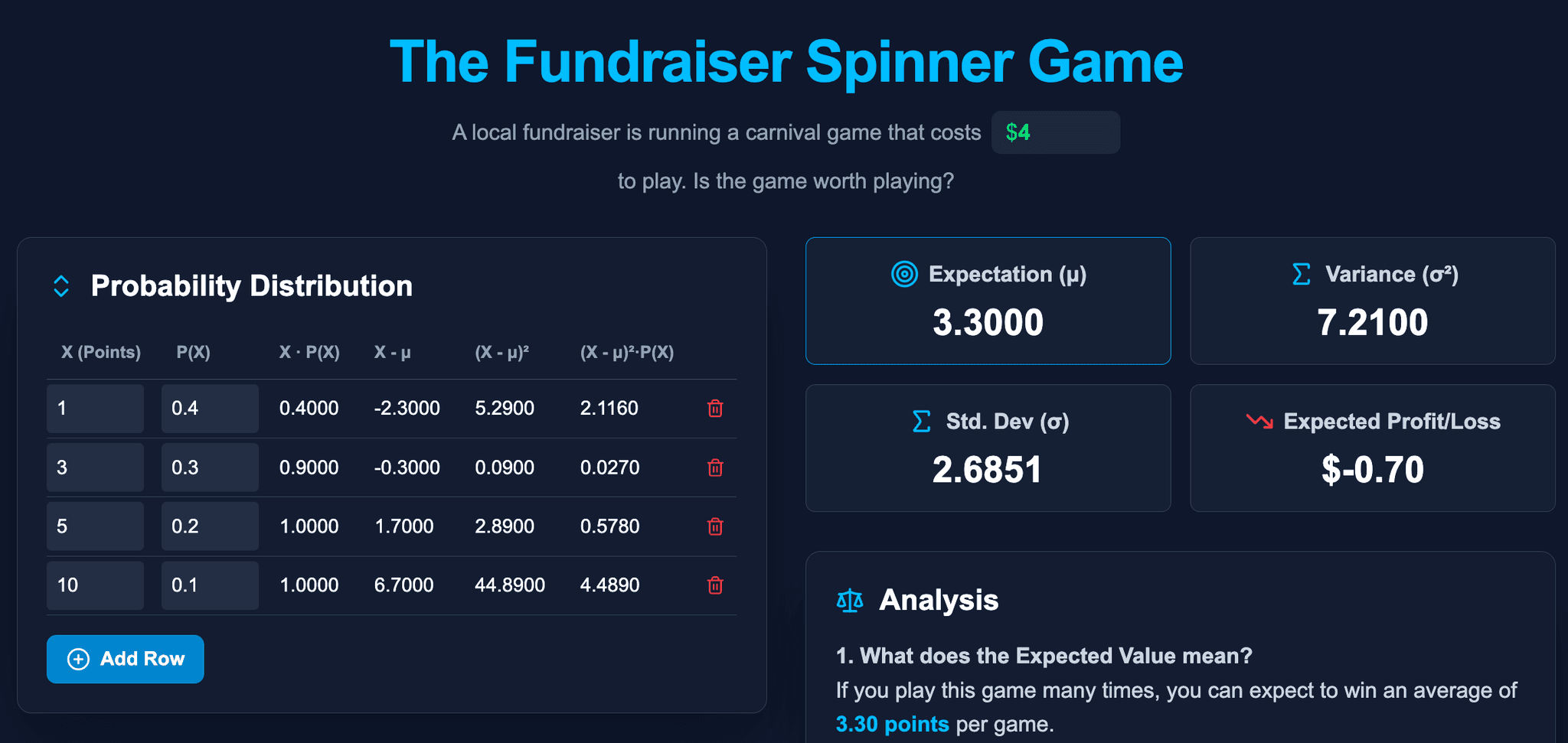The height and width of the screenshot is (743, 1568).
Task: Click the Expected Profit/Loss trend icon
Action: (1259, 421)
